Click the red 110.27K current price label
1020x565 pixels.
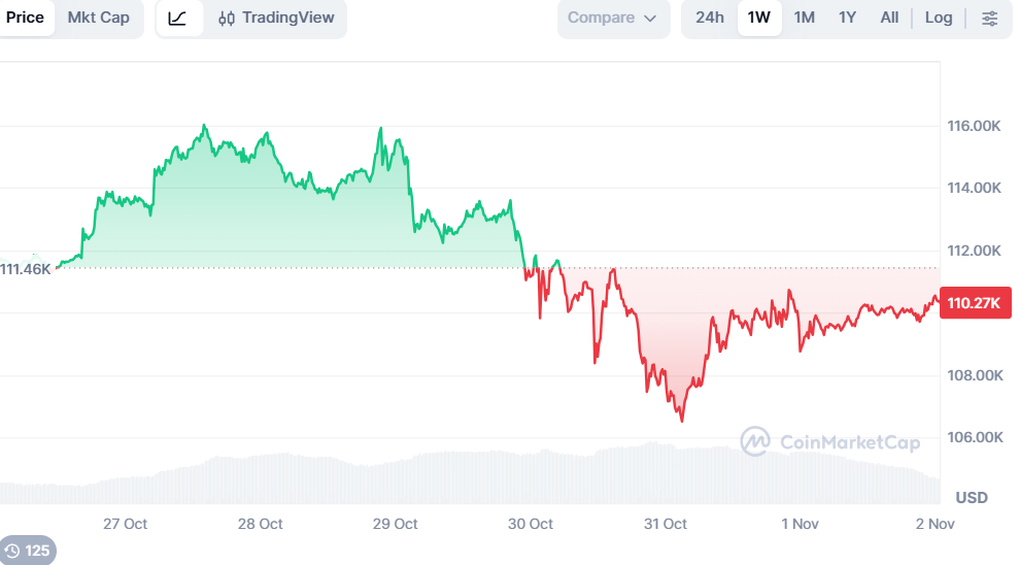pyautogui.click(x=975, y=303)
